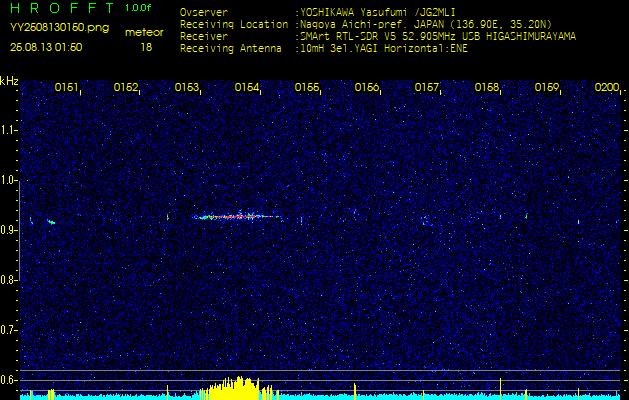
Task: Click the 0.7 kHz frequency axis label
Action: coord(8,330)
